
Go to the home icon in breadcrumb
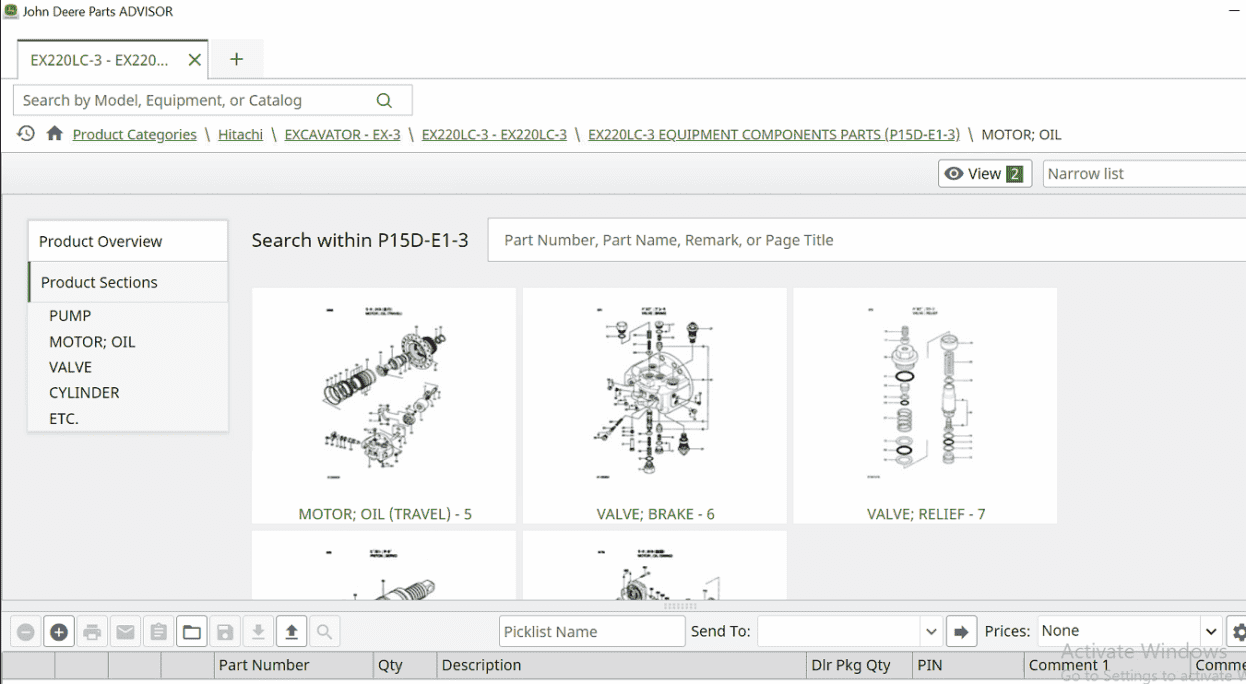55,133
